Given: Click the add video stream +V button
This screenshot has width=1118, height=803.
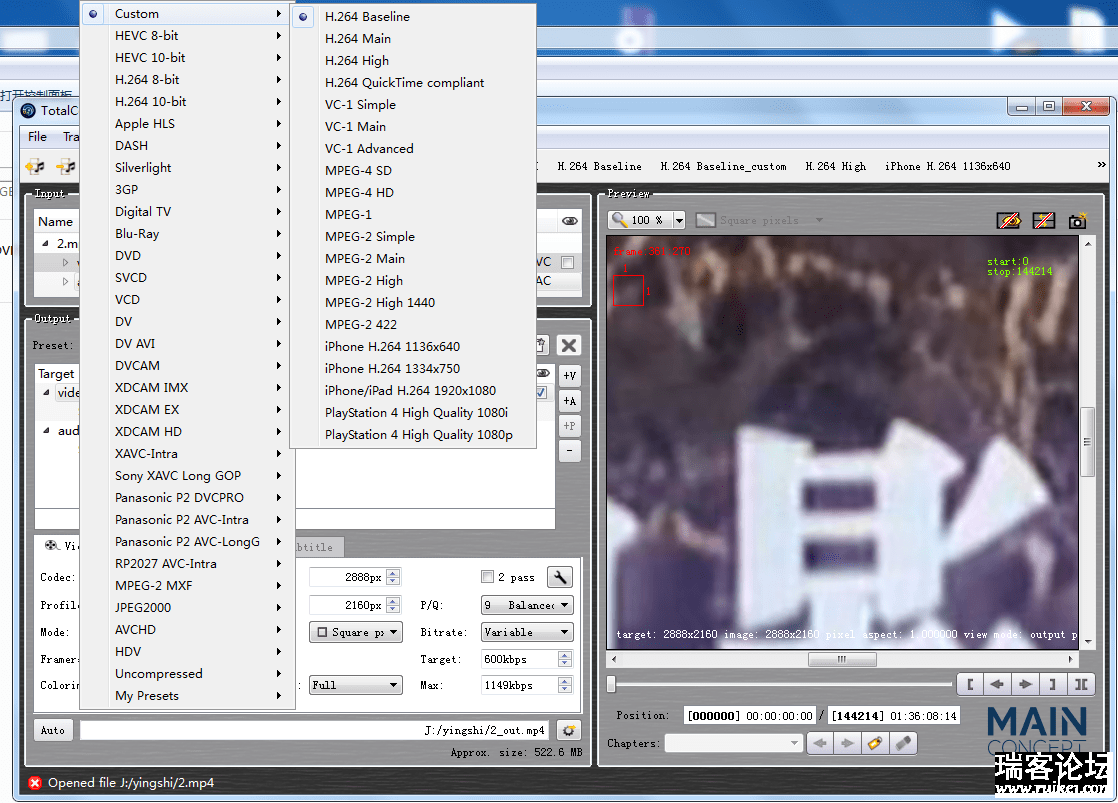Looking at the screenshot, I should coord(569,376).
